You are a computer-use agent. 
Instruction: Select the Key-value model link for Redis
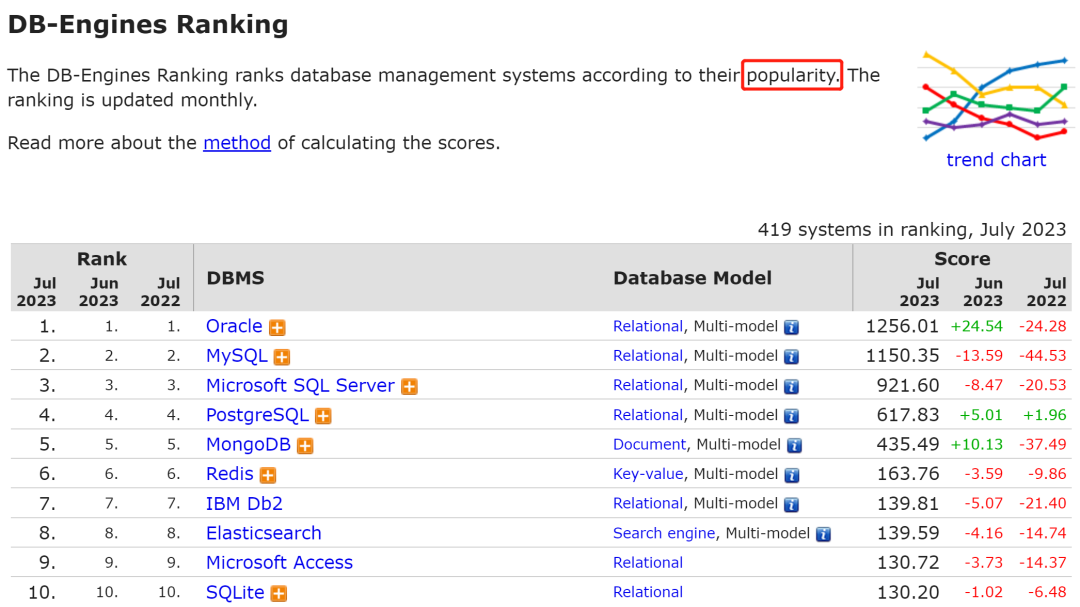coord(648,474)
